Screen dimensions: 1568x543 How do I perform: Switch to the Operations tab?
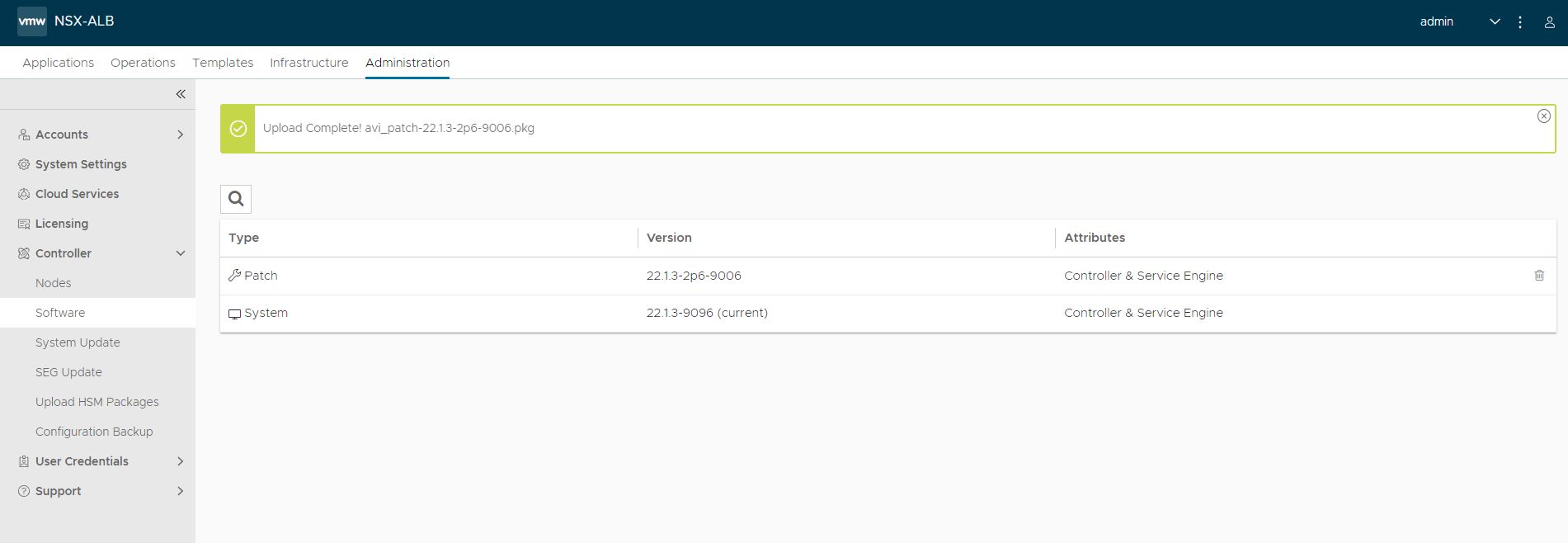[144, 63]
